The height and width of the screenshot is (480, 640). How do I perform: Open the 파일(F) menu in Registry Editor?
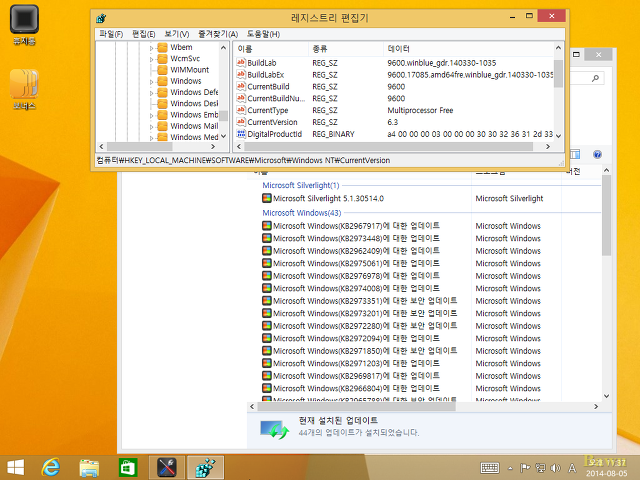point(111,34)
